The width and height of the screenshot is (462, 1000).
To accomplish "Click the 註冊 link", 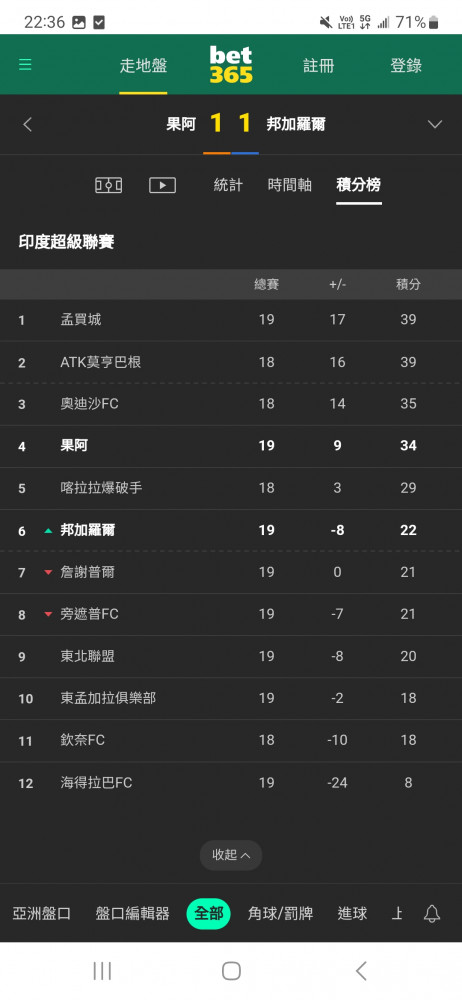I will pyautogui.click(x=318, y=66).
